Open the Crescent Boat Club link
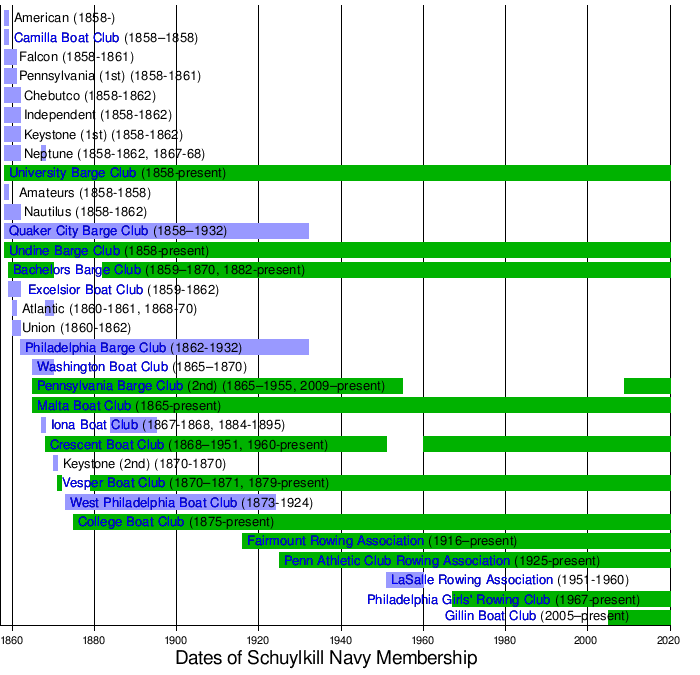 click(x=106, y=444)
